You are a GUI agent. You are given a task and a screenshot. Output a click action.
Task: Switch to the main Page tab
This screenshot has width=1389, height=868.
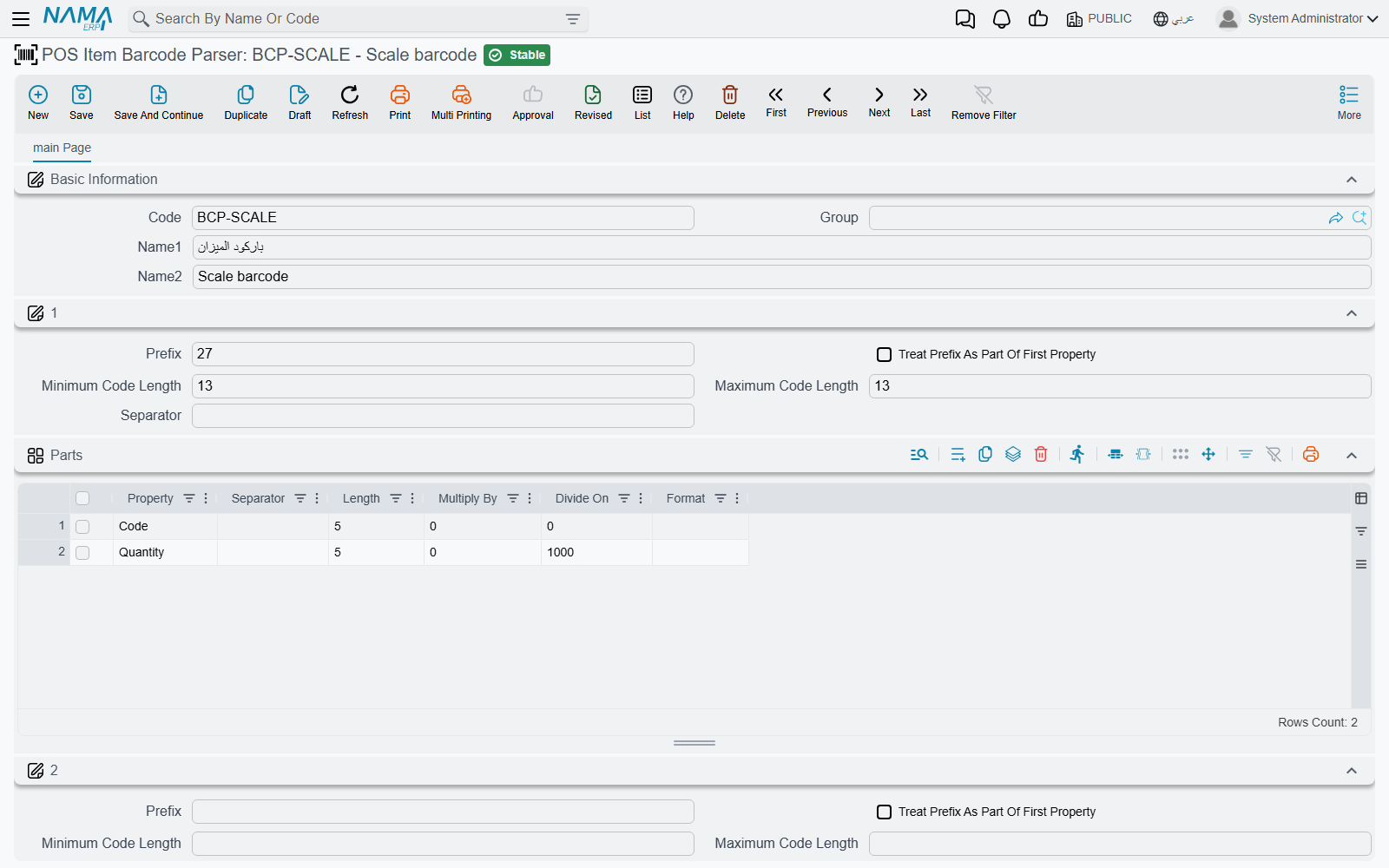tap(62, 148)
